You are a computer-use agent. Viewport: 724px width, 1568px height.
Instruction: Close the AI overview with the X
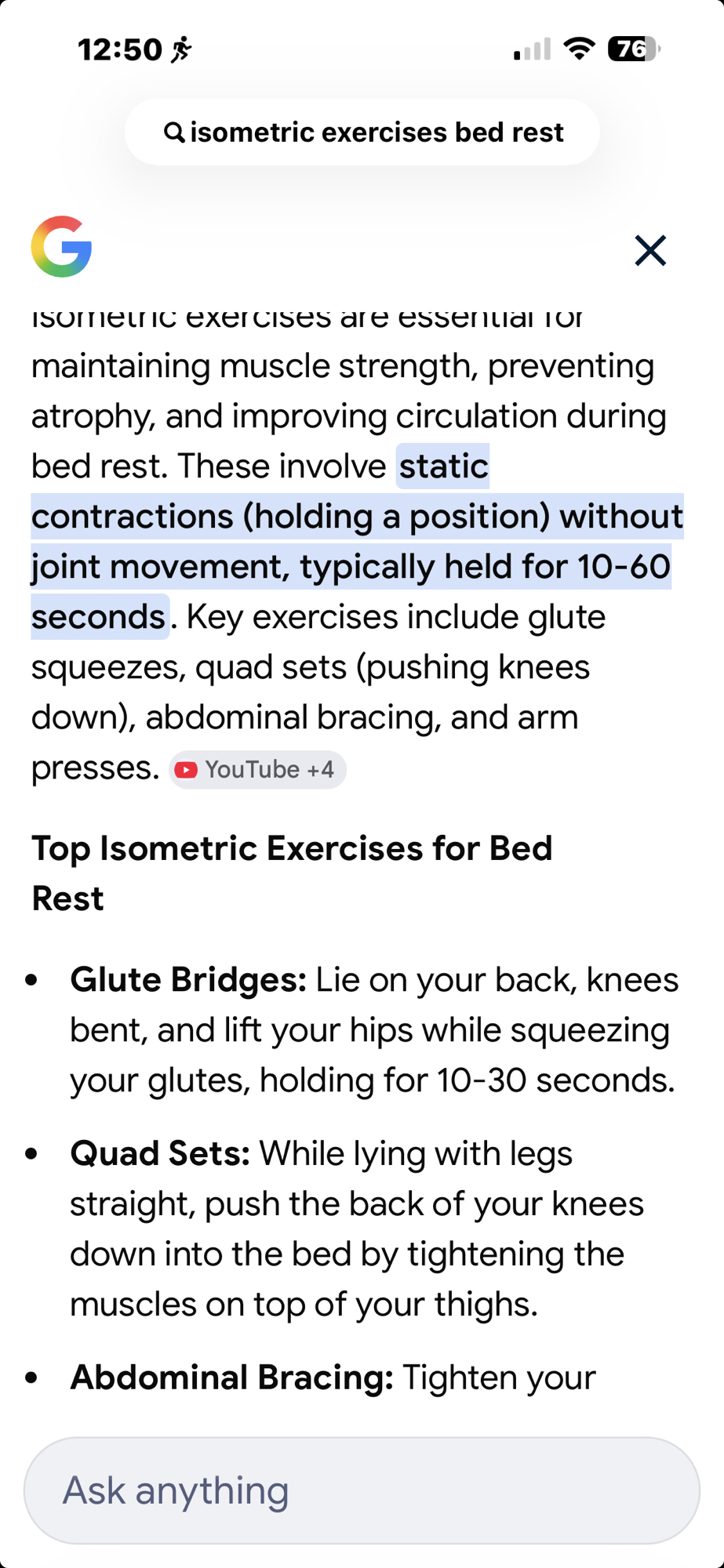(650, 251)
